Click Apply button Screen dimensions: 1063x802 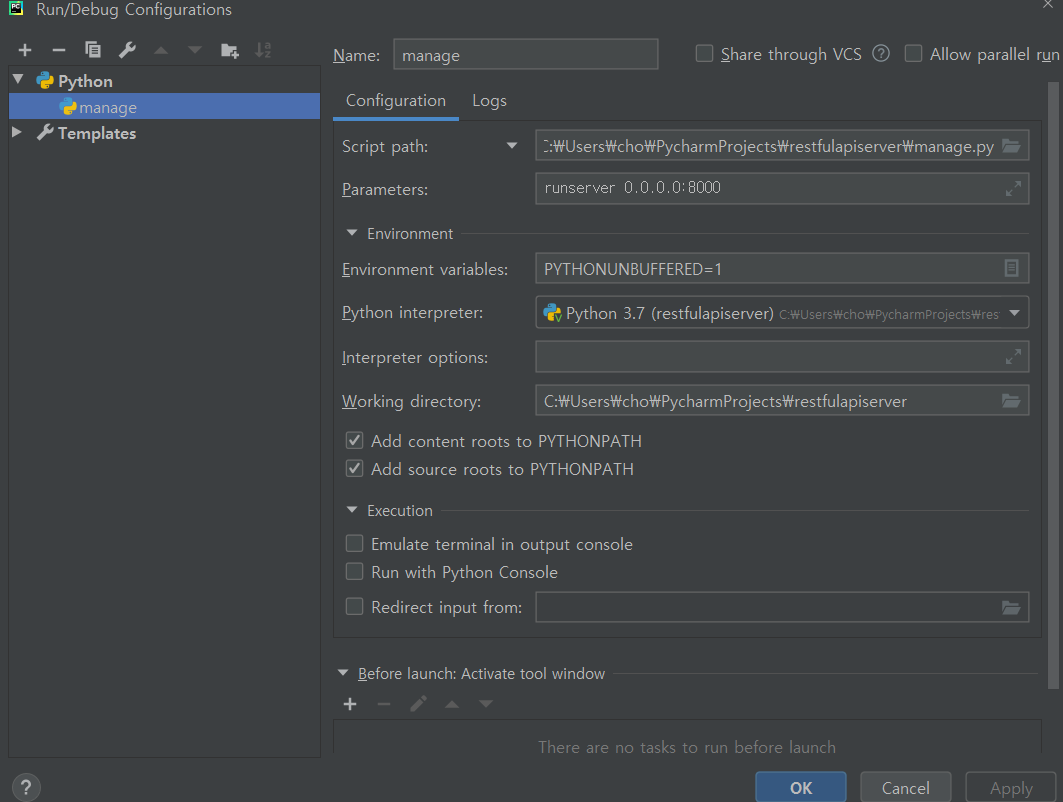1011,788
